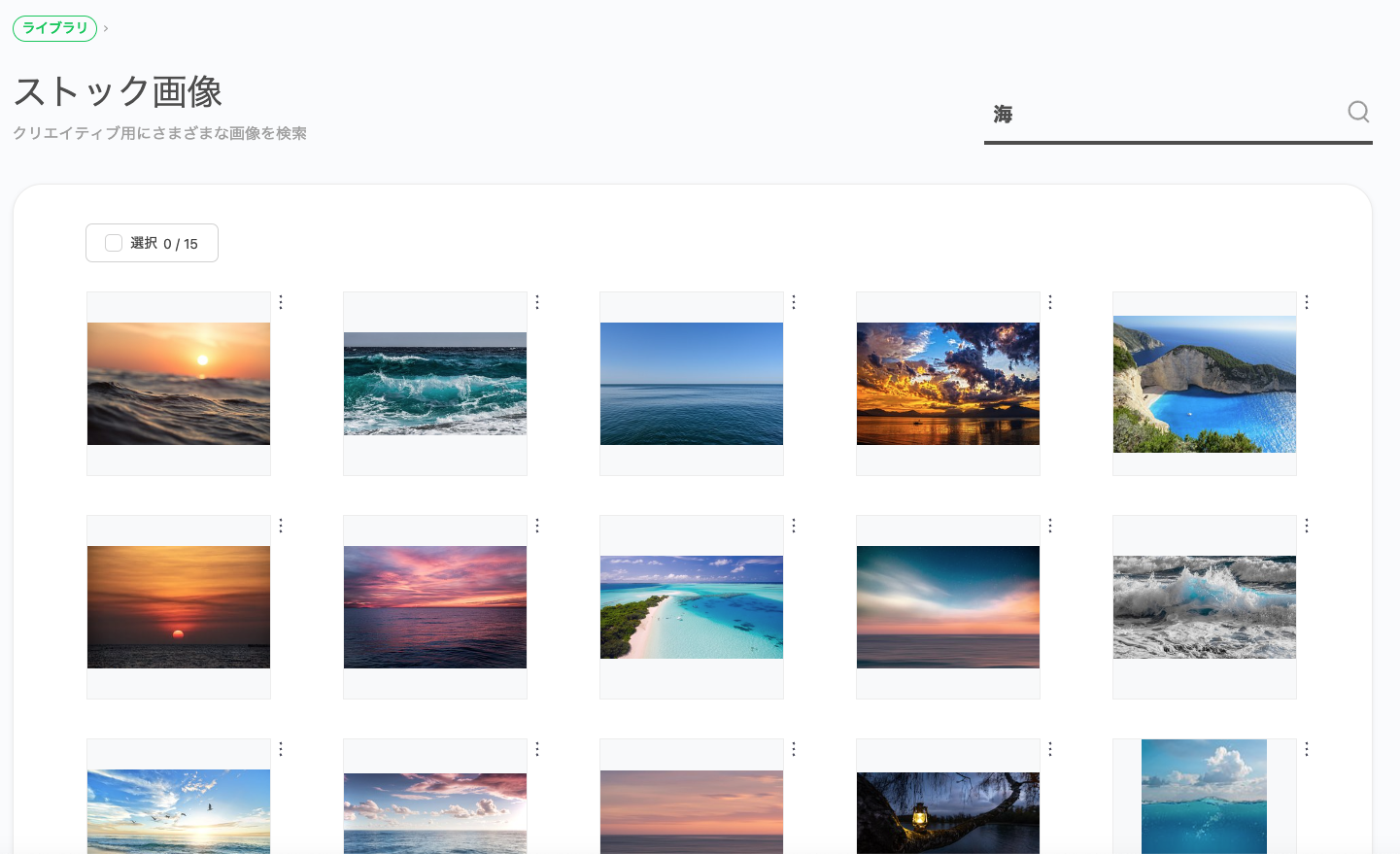1400x854 pixels.
Task: Select the cliff-side blue cove beach thumbnail
Action: [x=1205, y=384]
